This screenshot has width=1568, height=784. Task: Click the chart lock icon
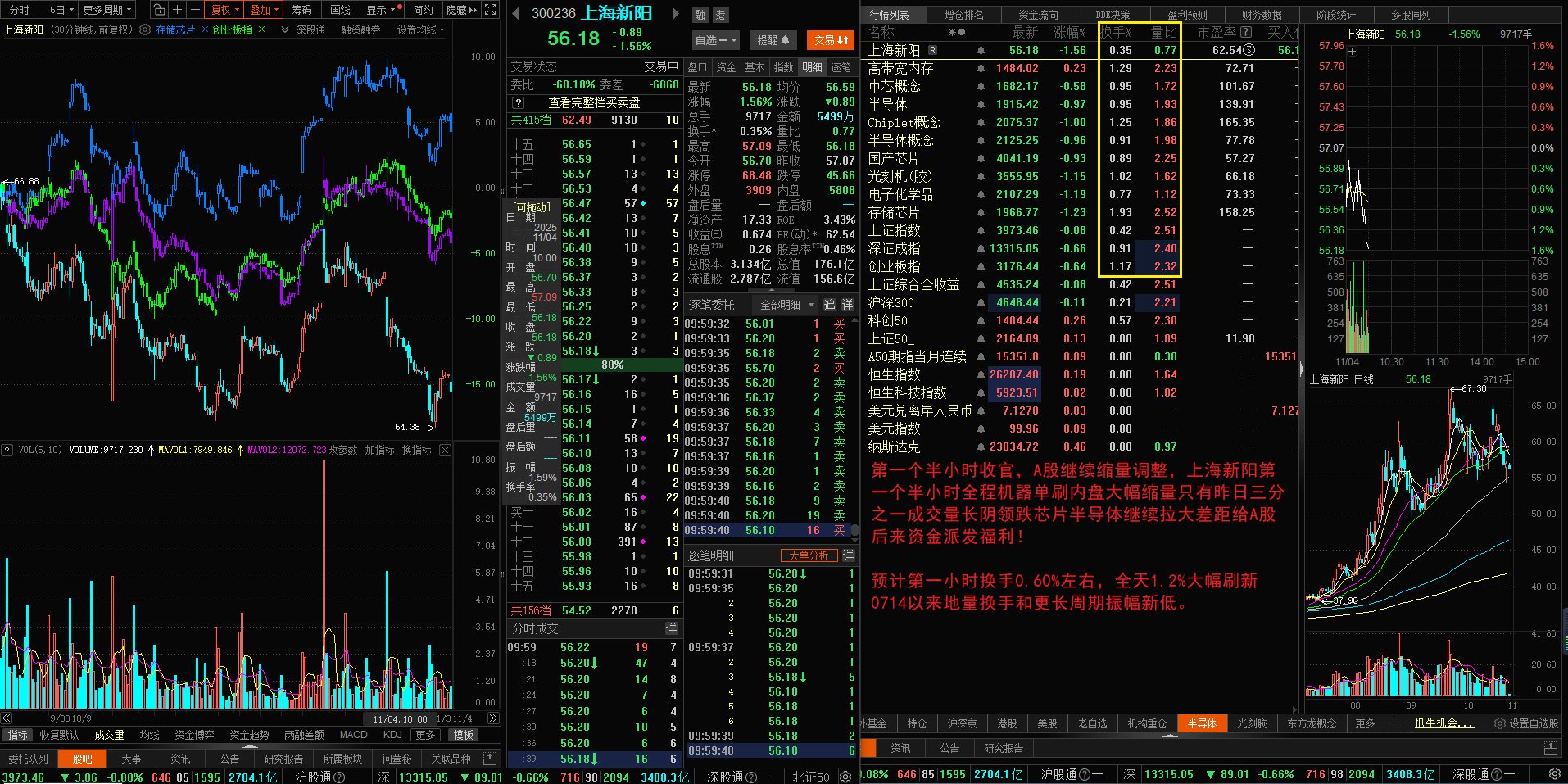pyautogui.click(x=160, y=10)
